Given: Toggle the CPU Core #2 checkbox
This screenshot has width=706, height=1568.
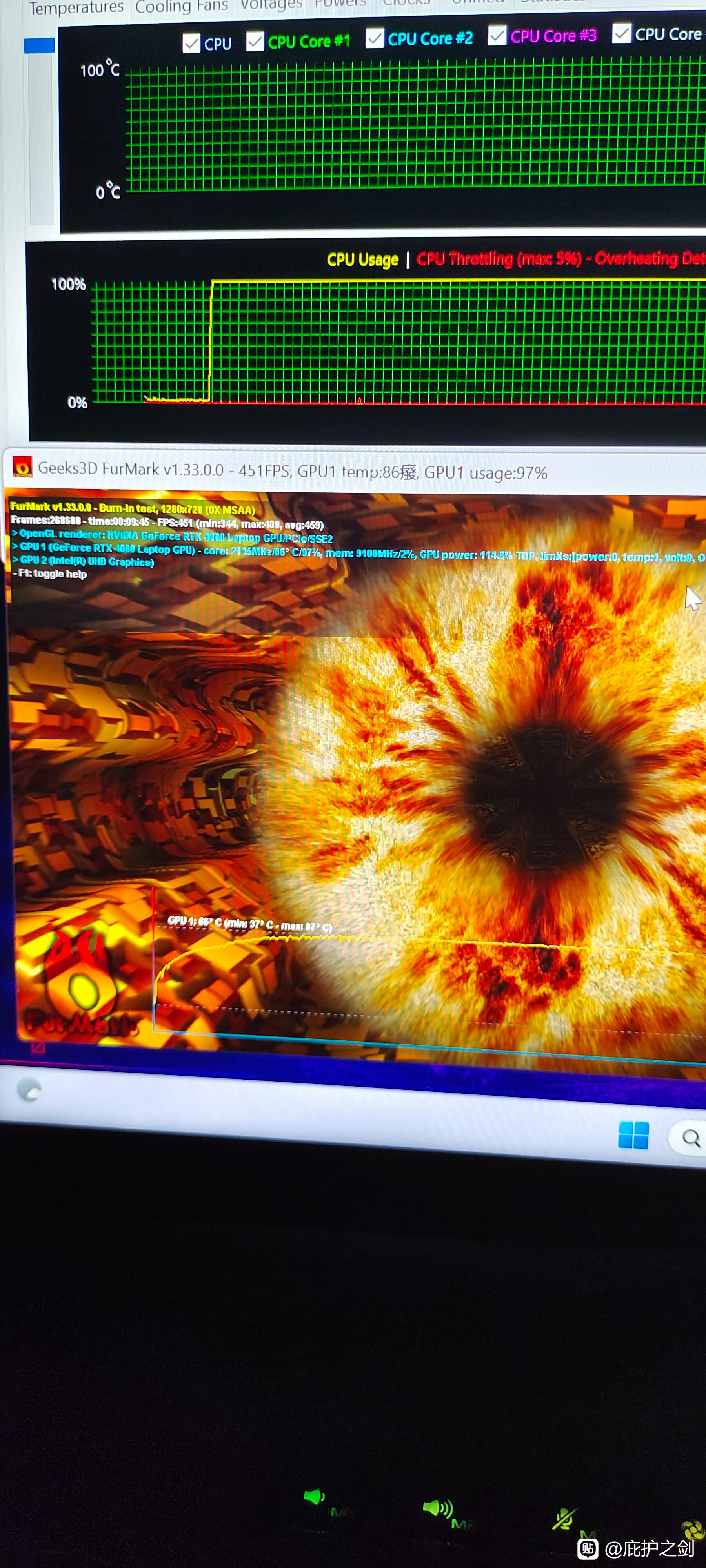Looking at the screenshot, I should [375, 38].
